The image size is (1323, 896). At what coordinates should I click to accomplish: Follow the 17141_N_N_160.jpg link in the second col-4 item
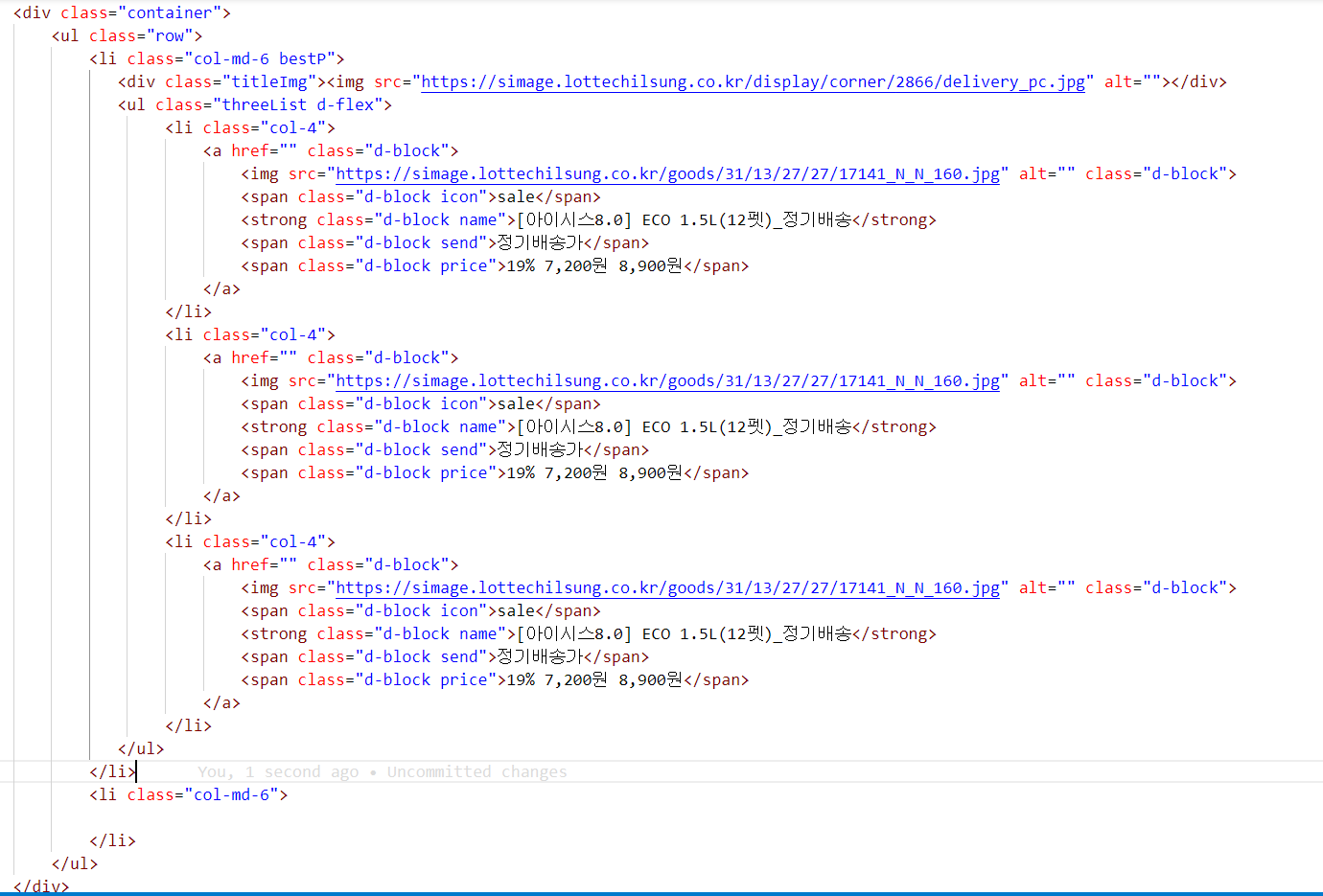pyautogui.click(x=667, y=380)
